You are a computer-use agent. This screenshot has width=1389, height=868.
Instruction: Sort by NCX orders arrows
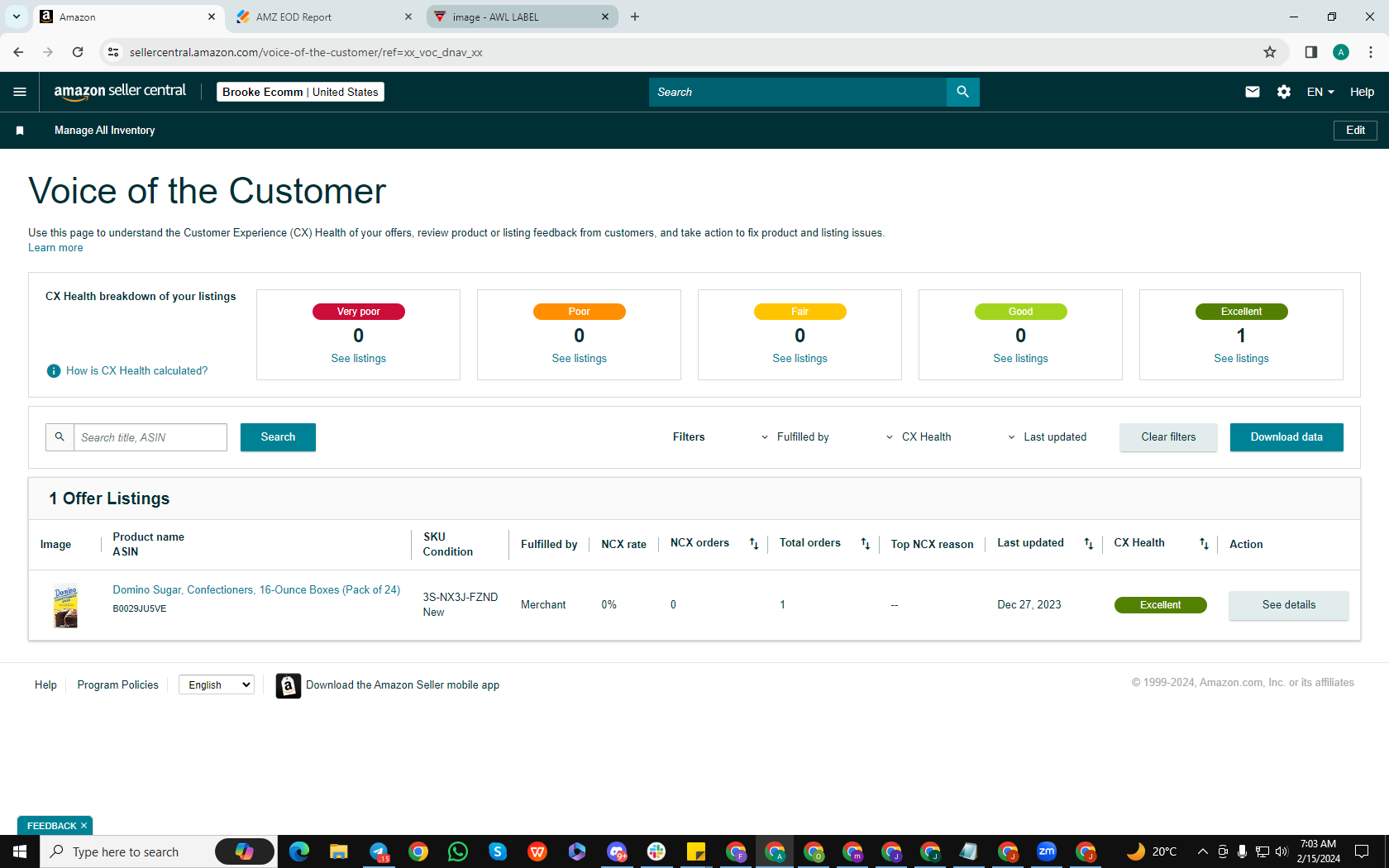[754, 543]
